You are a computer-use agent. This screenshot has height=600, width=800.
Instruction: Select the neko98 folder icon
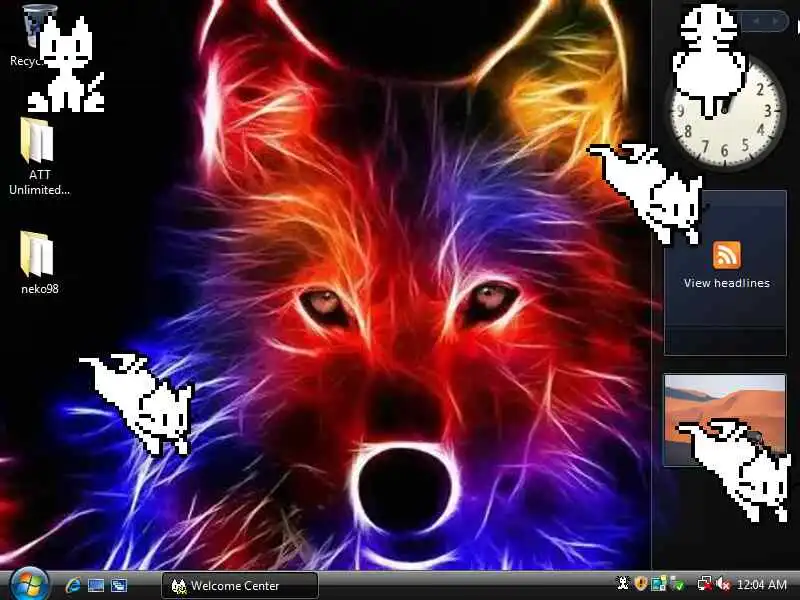point(37,254)
